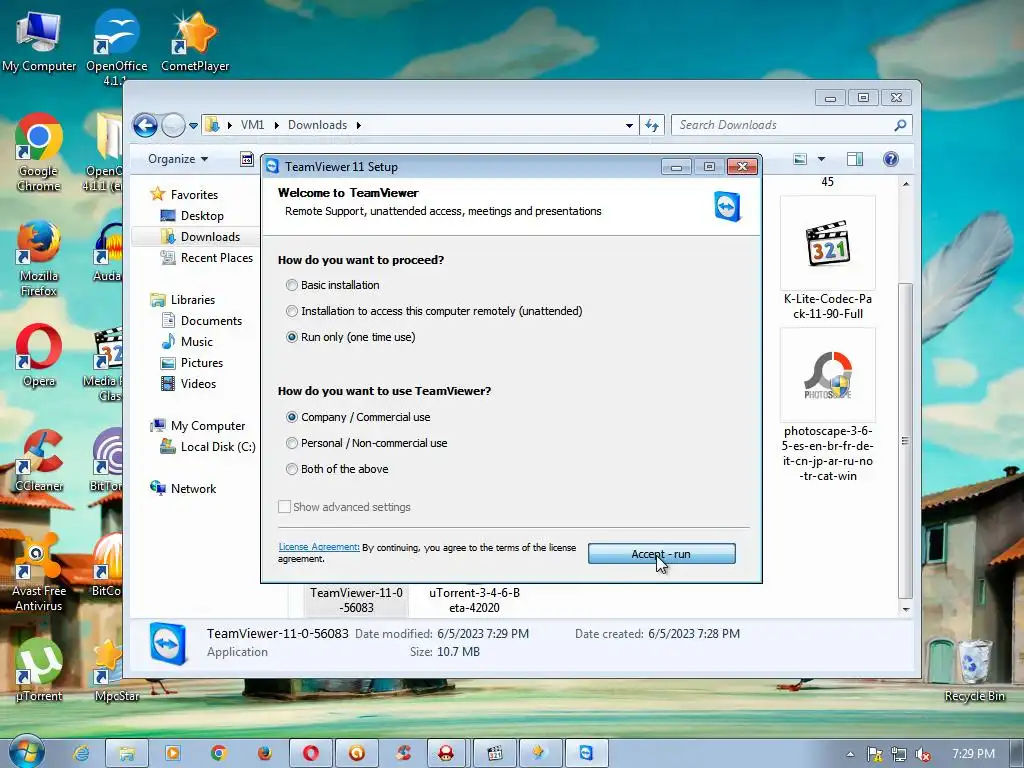Screen dimensions: 1024x768
Task: Open MpcStar desktop shortcut
Action: 116,670
